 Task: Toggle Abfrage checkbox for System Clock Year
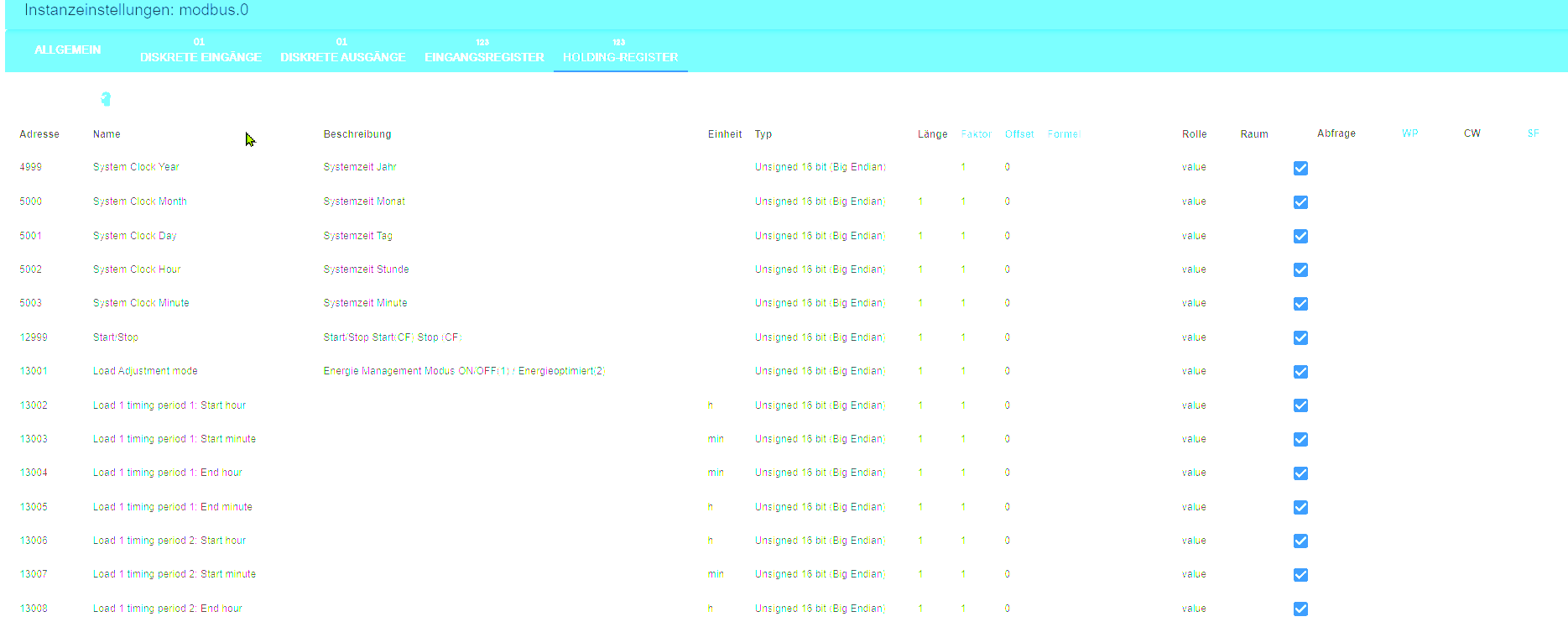(1300, 168)
